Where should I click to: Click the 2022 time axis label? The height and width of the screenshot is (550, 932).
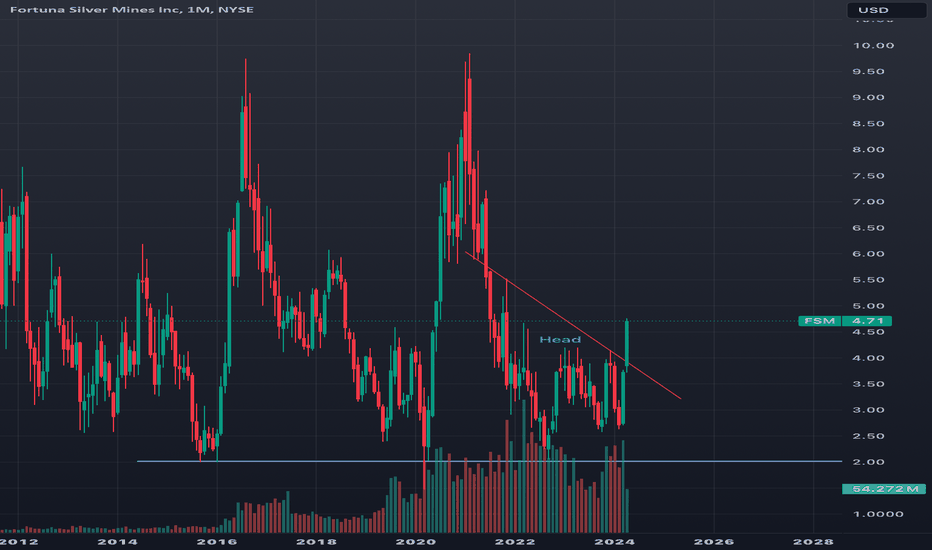[515, 542]
